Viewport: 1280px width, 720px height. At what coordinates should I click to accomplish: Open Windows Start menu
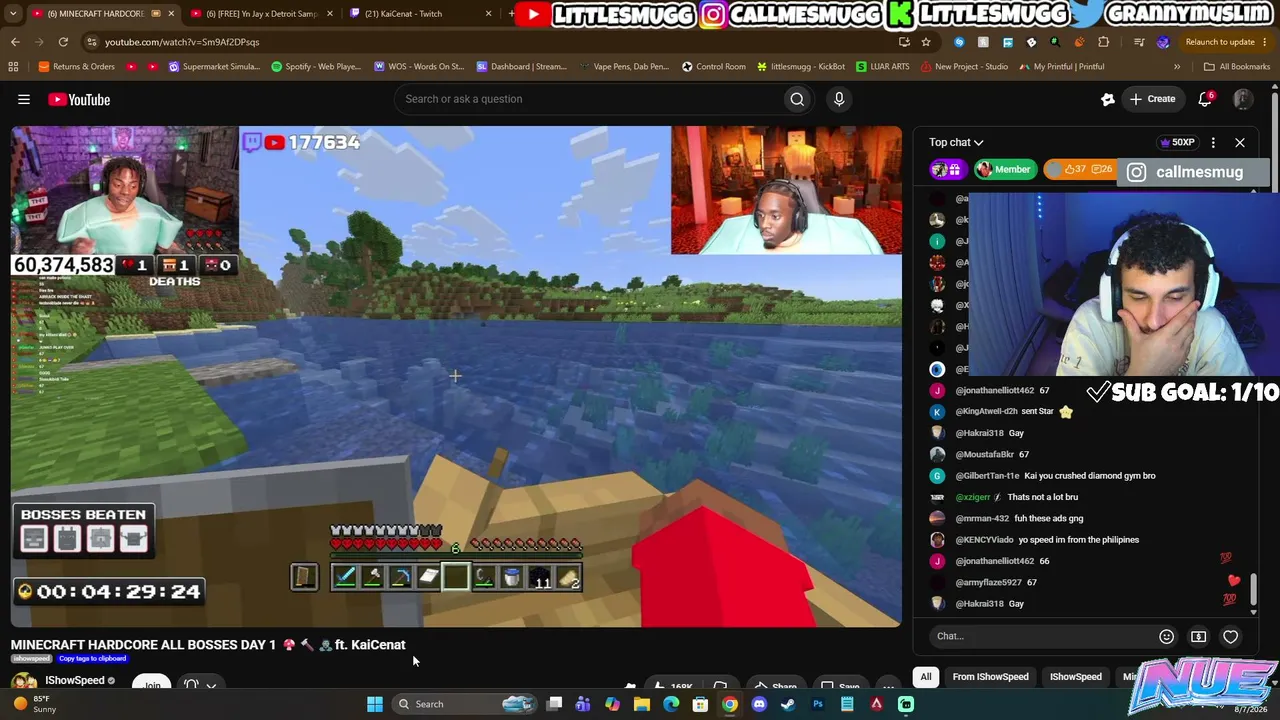tap(375, 704)
